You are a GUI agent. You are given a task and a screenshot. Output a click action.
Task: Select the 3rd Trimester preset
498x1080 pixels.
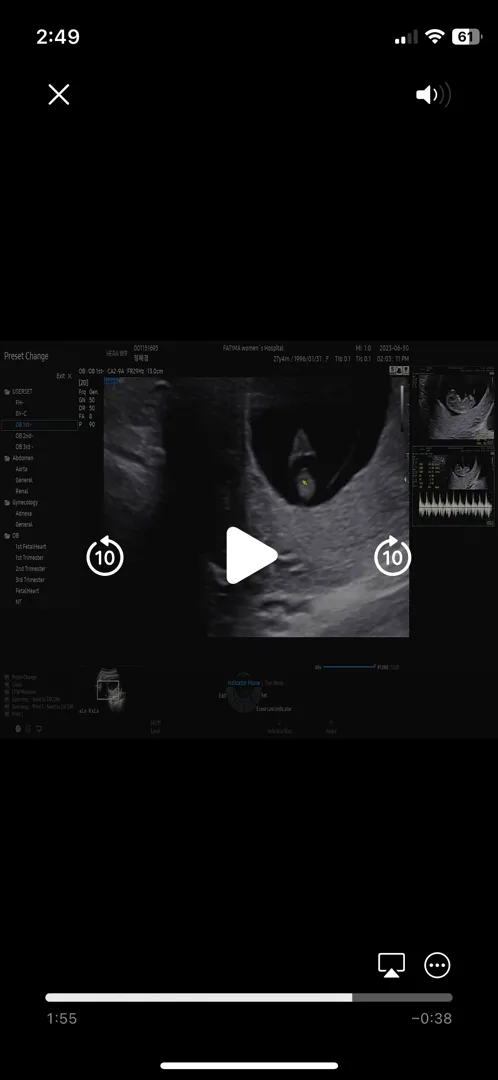pos(30,580)
